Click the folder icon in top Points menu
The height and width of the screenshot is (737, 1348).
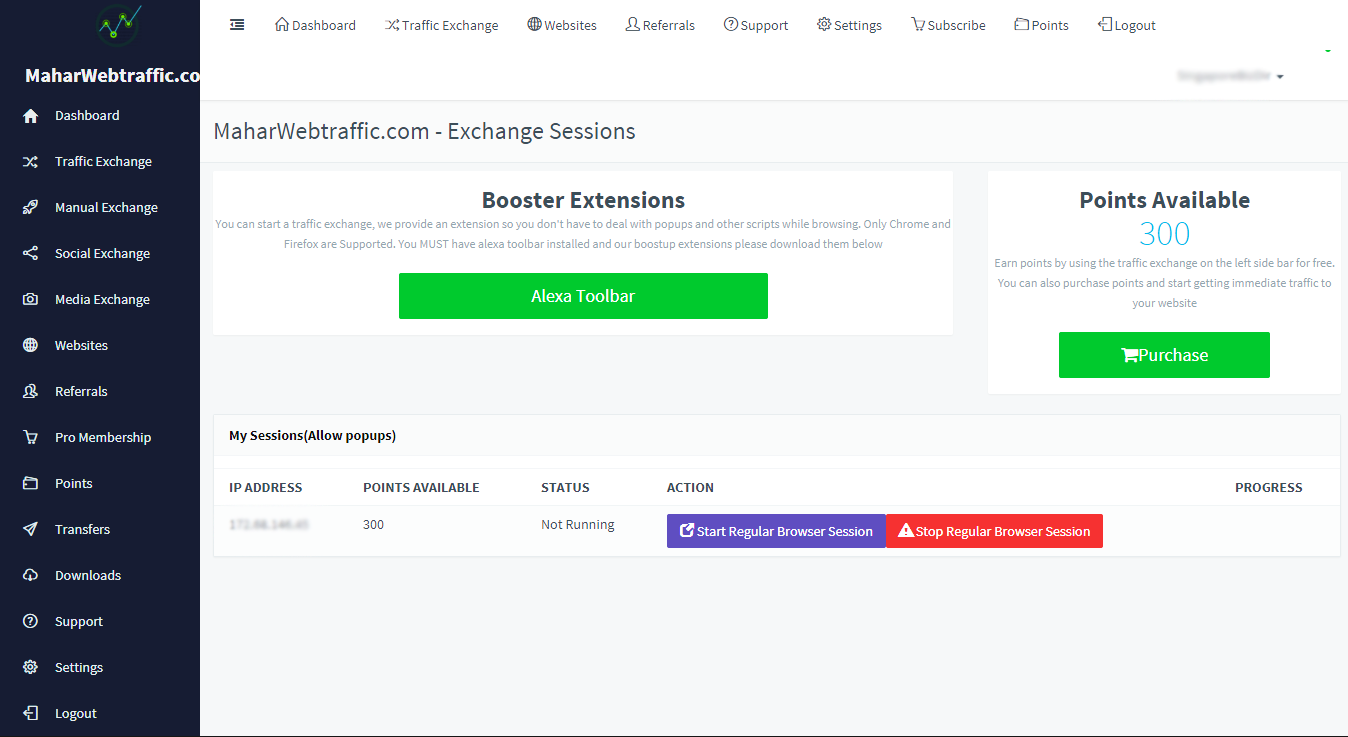pos(1022,24)
